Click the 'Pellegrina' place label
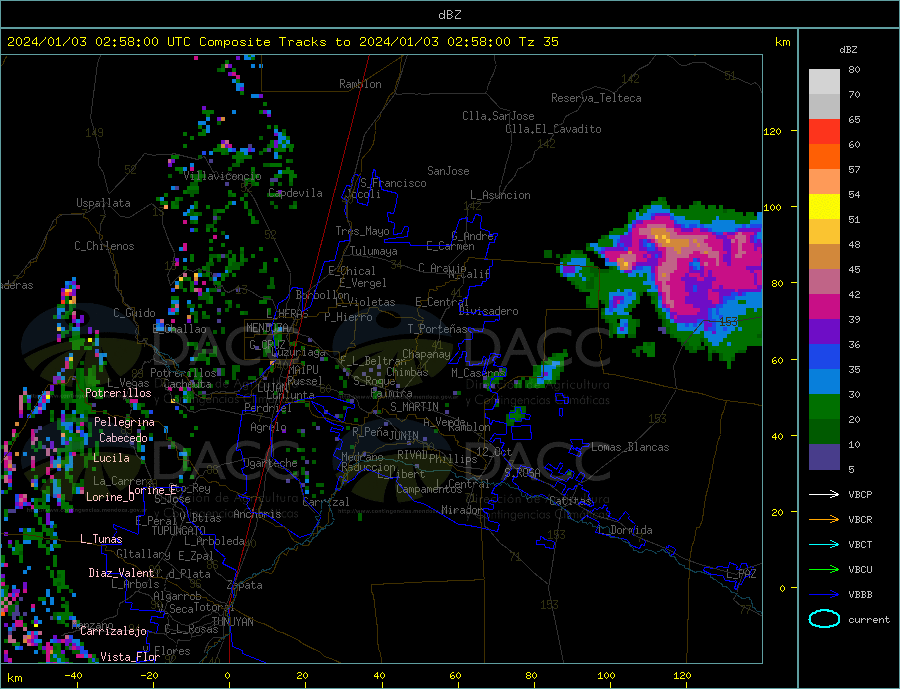 click(x=125, y=422)
